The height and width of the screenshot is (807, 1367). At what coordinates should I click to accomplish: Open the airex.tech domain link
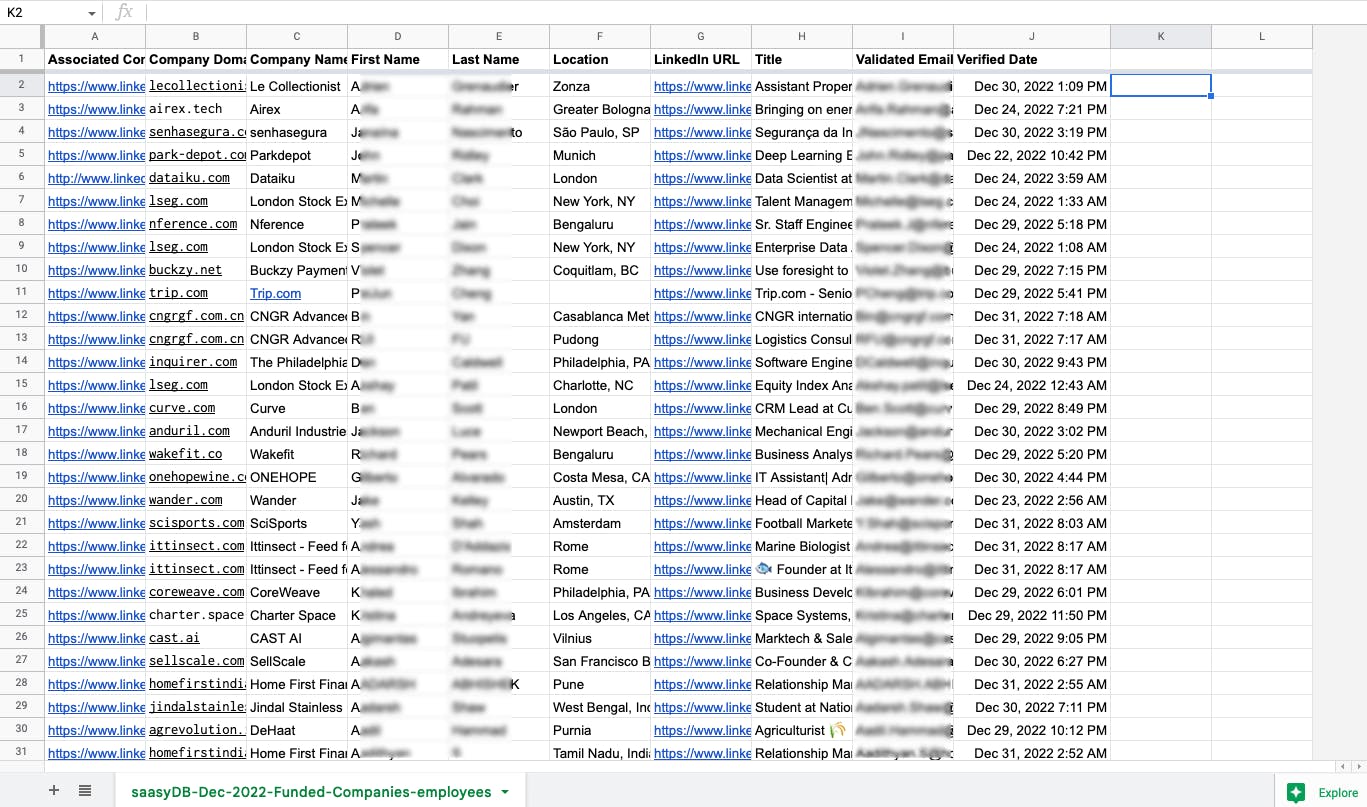(186, 109)
